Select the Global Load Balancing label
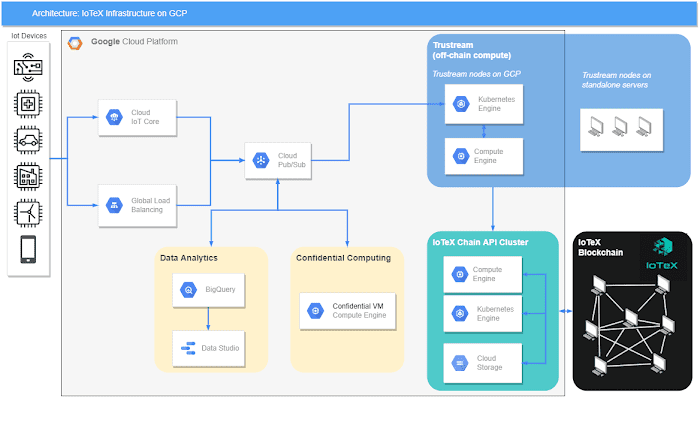 150,205
